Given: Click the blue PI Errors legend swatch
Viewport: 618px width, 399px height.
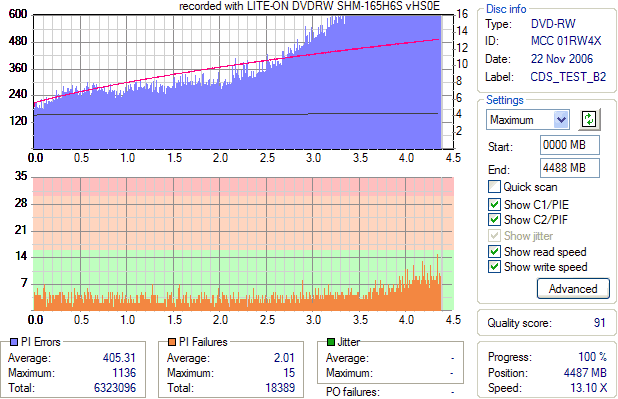Looking at the screenshot, I should 14,342.
